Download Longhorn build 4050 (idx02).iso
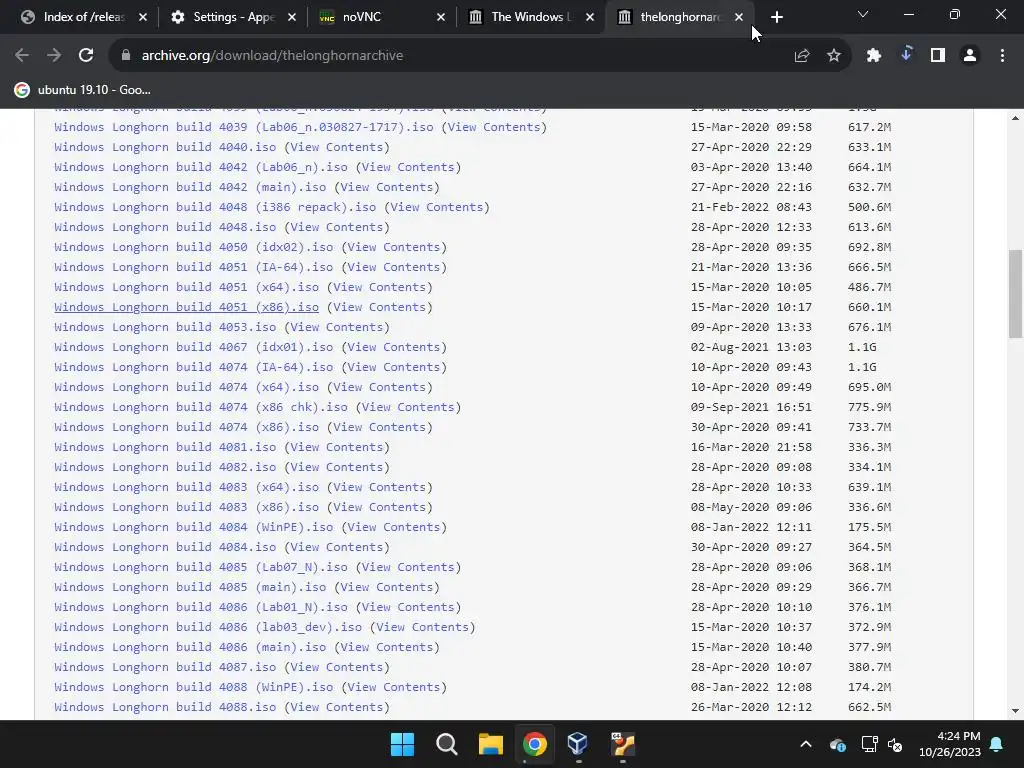The height and width of the screenshot is (768, 1024). [x=194, y=247]
